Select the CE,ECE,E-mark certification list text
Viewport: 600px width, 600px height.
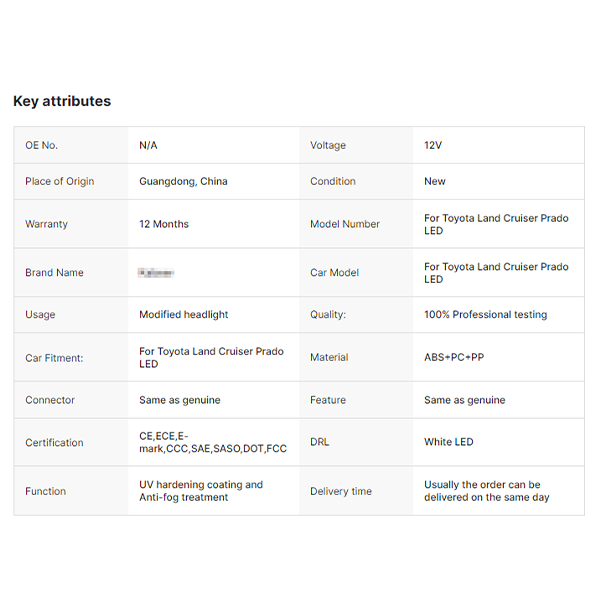pyautogui.click(x=213, y=442)
